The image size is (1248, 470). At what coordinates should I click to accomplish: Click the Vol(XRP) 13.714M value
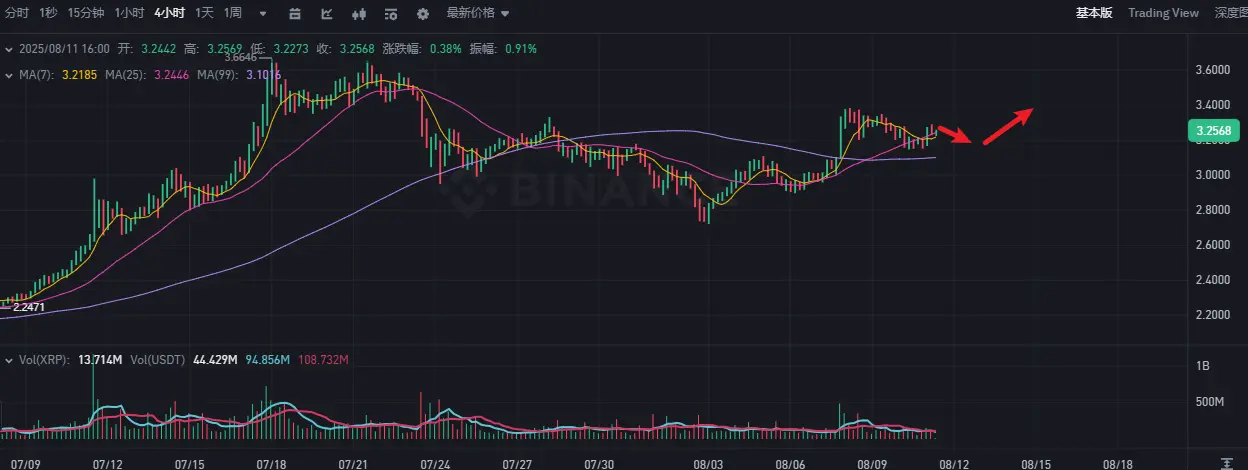click(x=99, y=358)
